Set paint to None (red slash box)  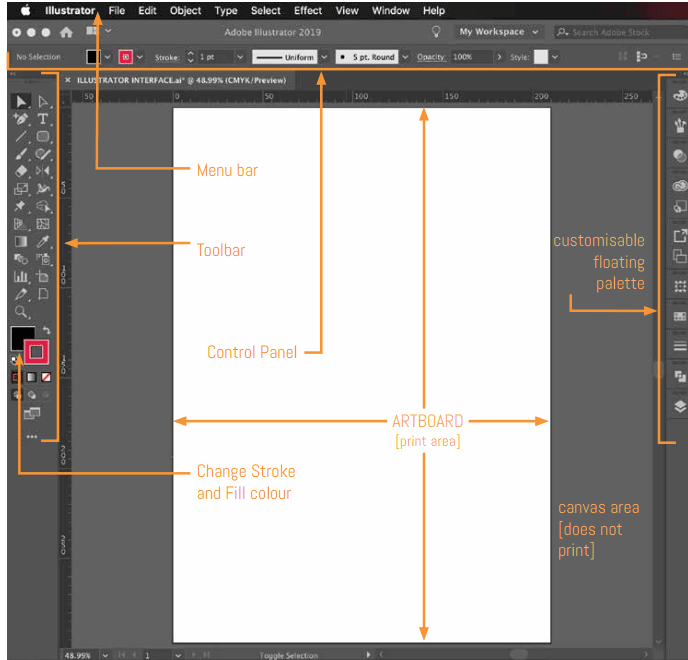(x=45, y=377)
